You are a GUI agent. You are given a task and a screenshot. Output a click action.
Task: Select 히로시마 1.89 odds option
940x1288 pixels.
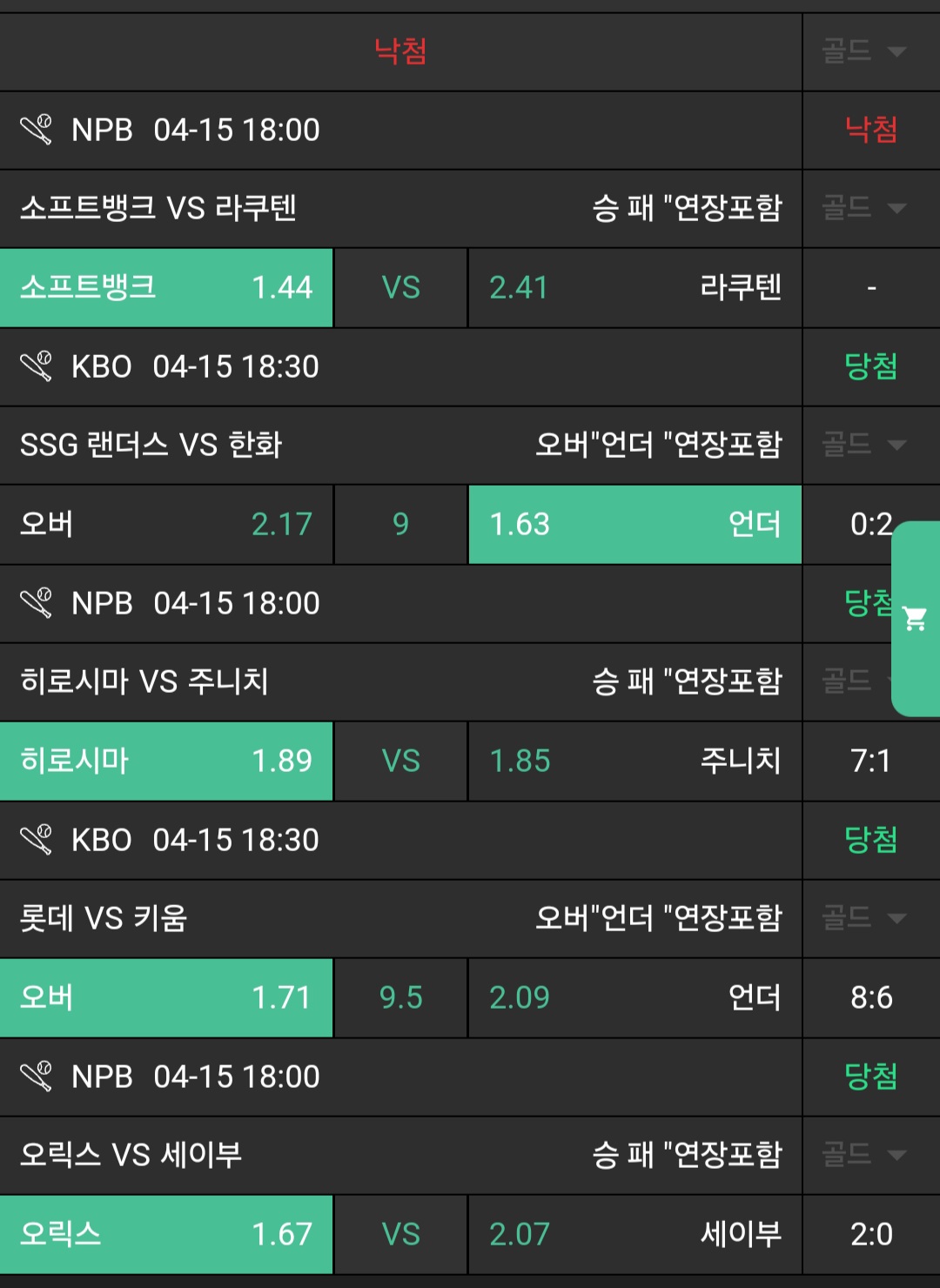pos(166,761)
